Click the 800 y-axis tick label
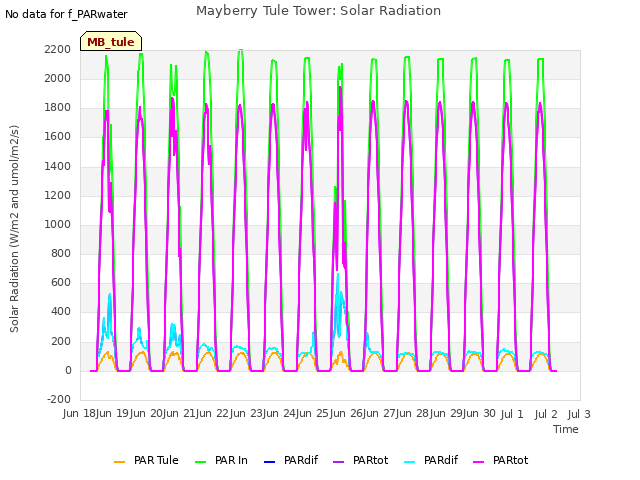640x480 pixels. [x=61, y=253]
